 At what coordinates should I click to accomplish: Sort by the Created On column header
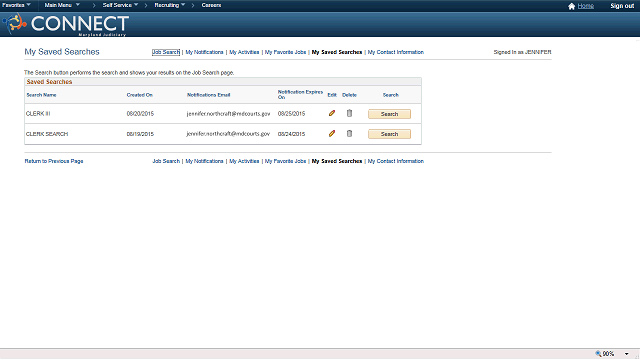[x=140, y=95]
